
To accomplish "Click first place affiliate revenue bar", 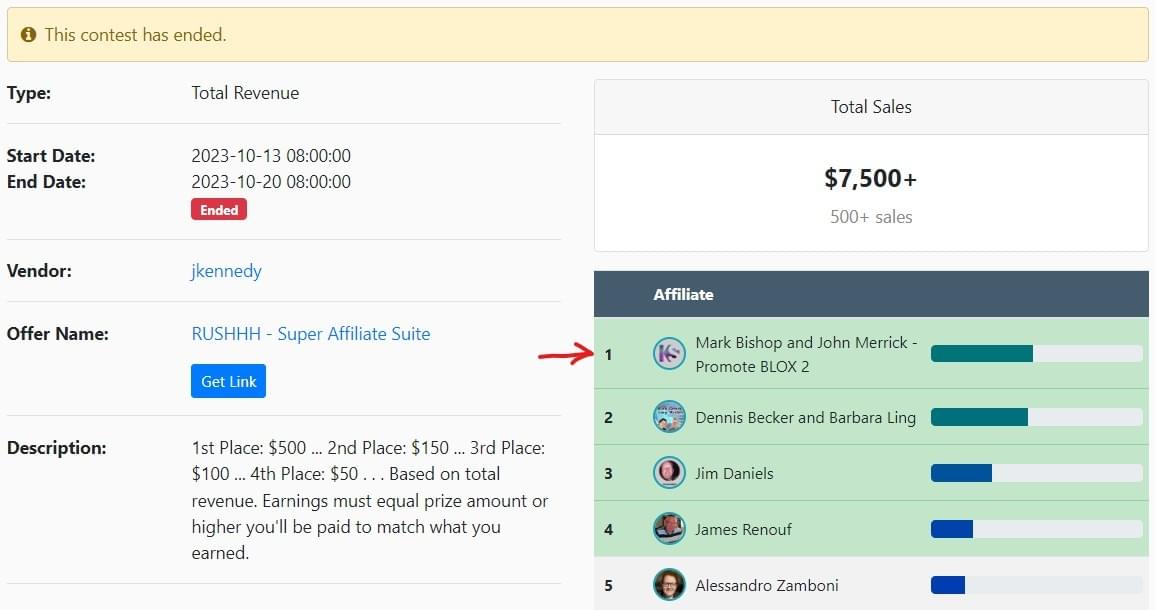I will coord(1036,354).
